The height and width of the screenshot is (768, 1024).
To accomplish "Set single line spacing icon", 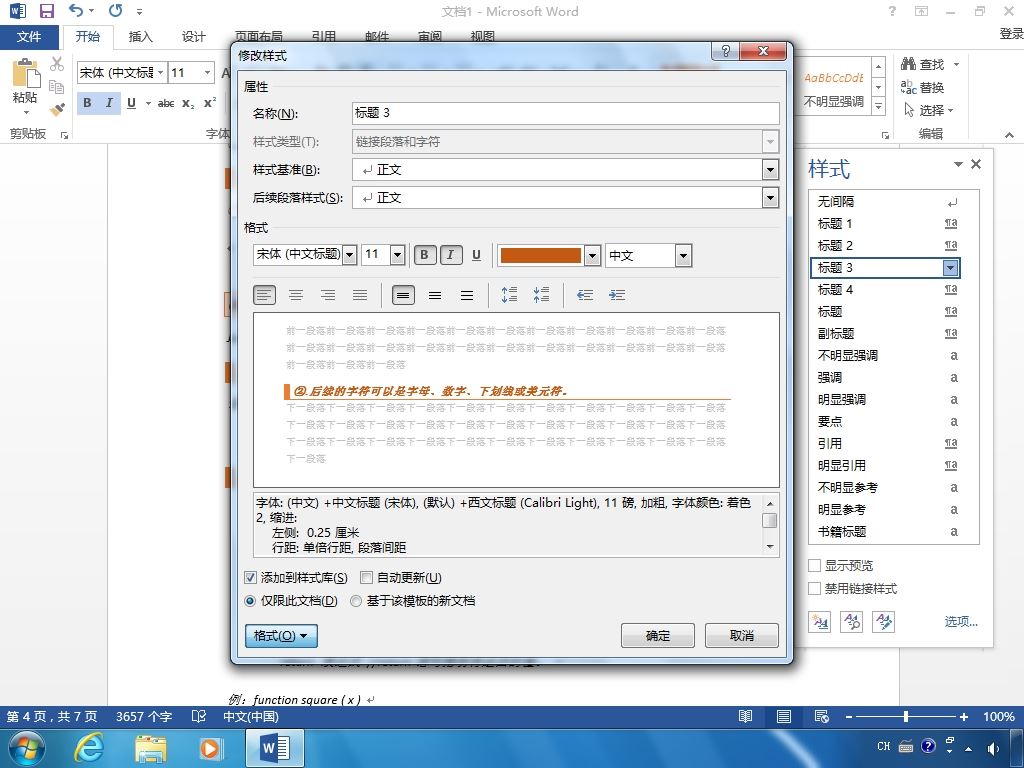I will click(403, 295).
